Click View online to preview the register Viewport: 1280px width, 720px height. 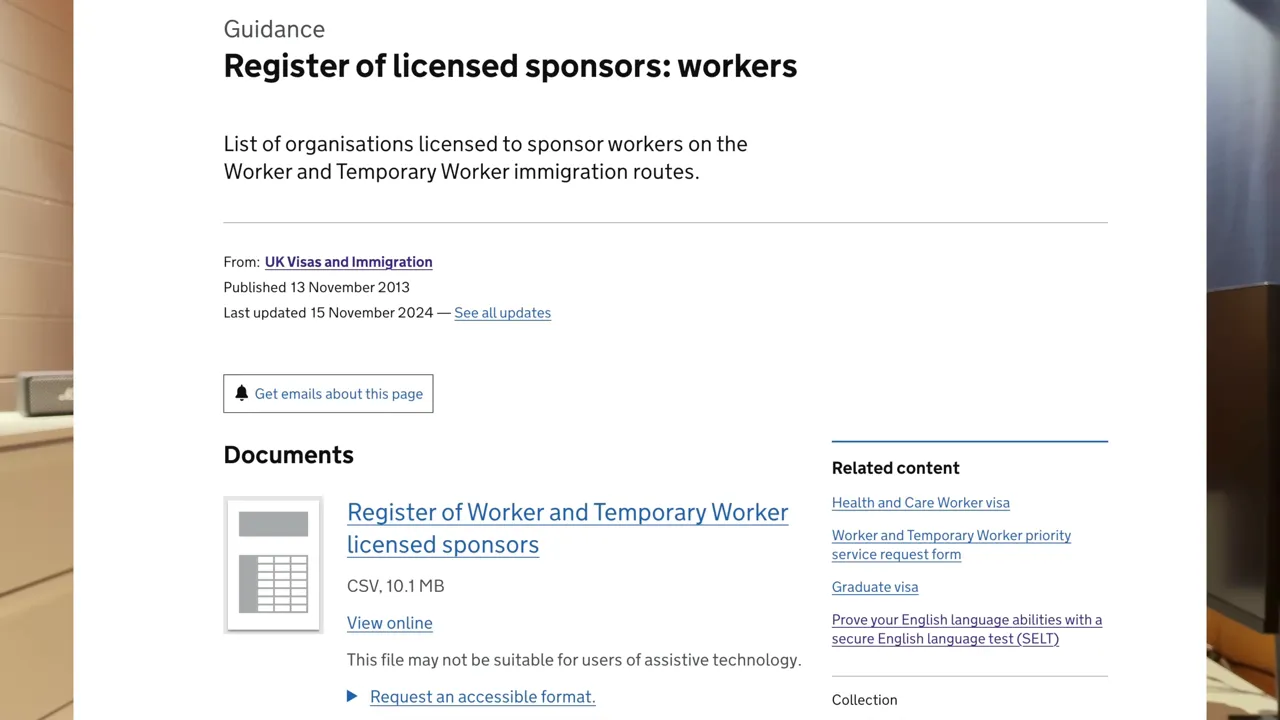point(389,622)
